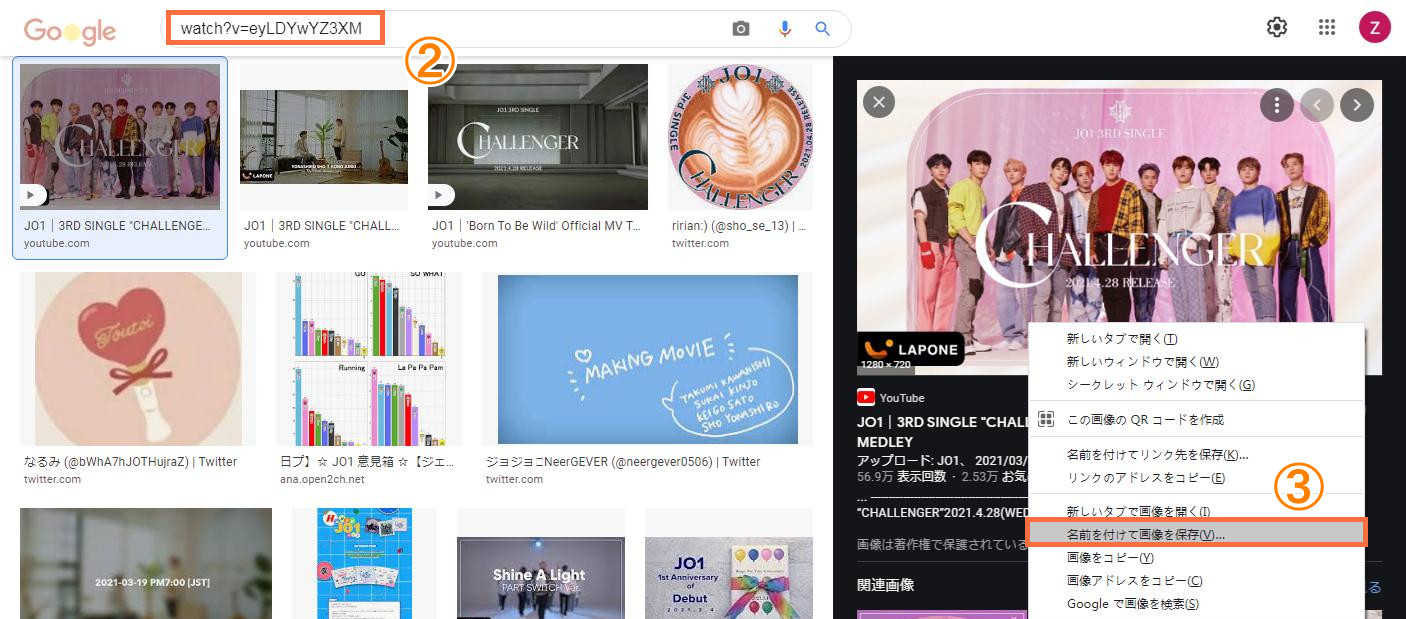Image resolution: width=1406 pixels, height=619 pixels.
Task: Close the image preview panel
Action: pos(879,103)
